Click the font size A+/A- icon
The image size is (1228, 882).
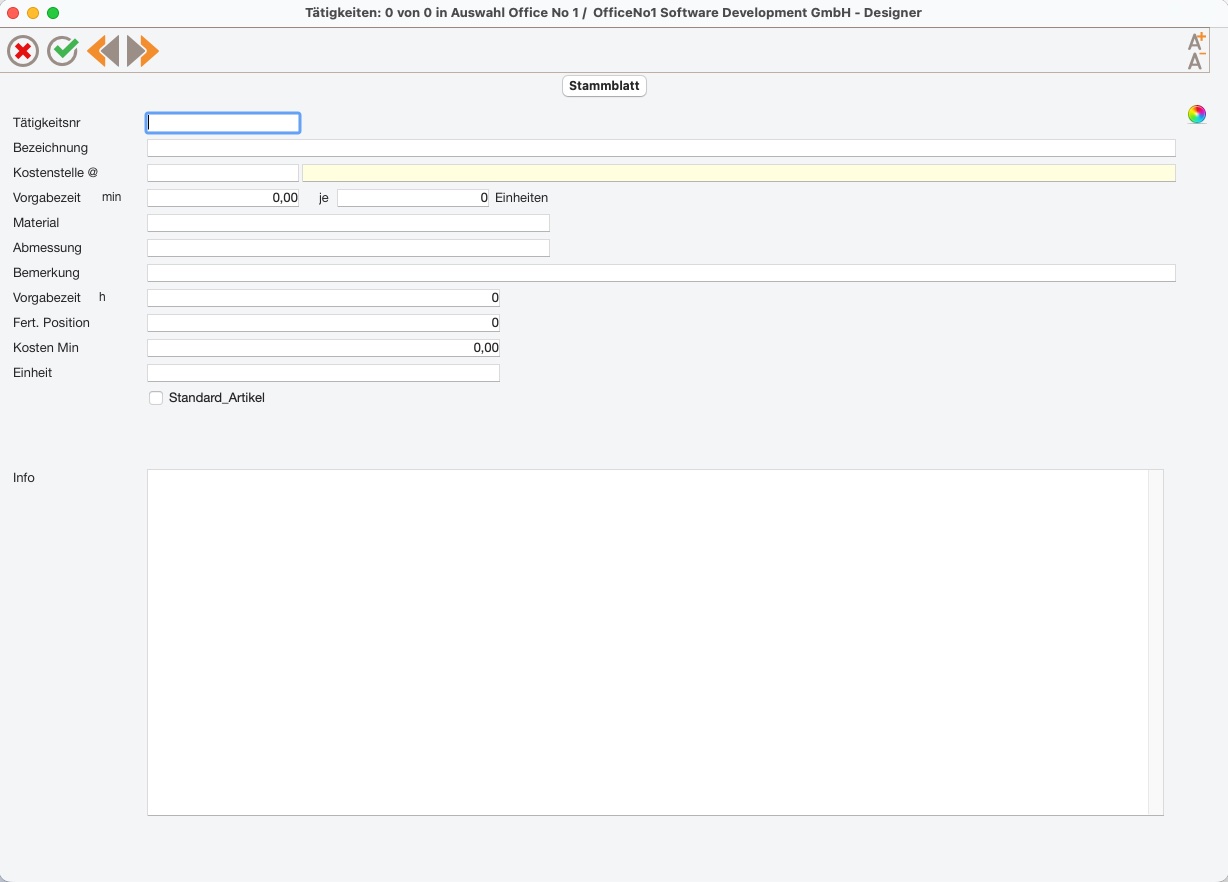pos(1196,51)
